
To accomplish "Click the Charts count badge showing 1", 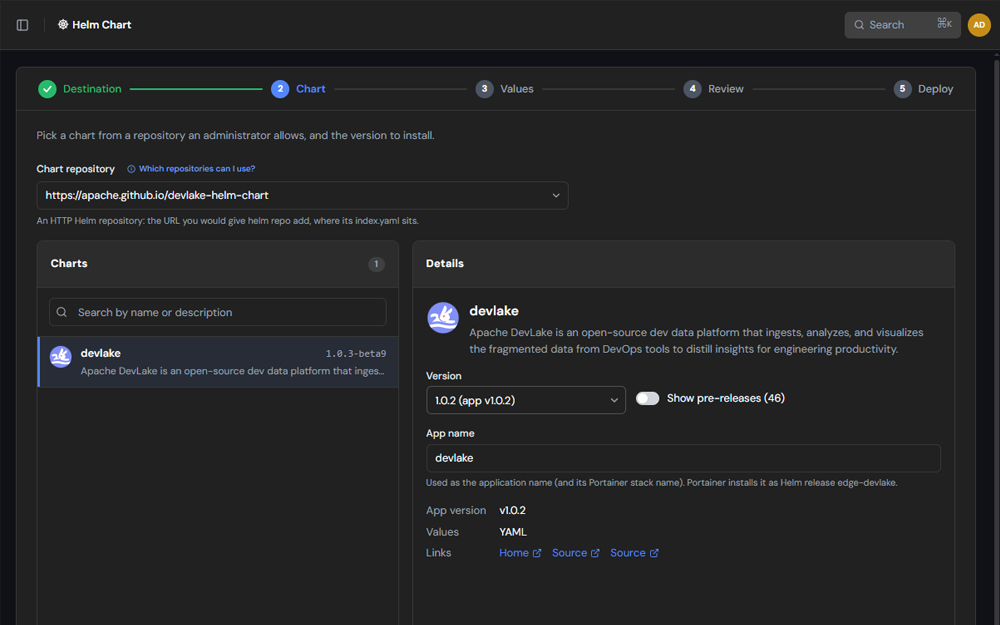I will point(376,264).
